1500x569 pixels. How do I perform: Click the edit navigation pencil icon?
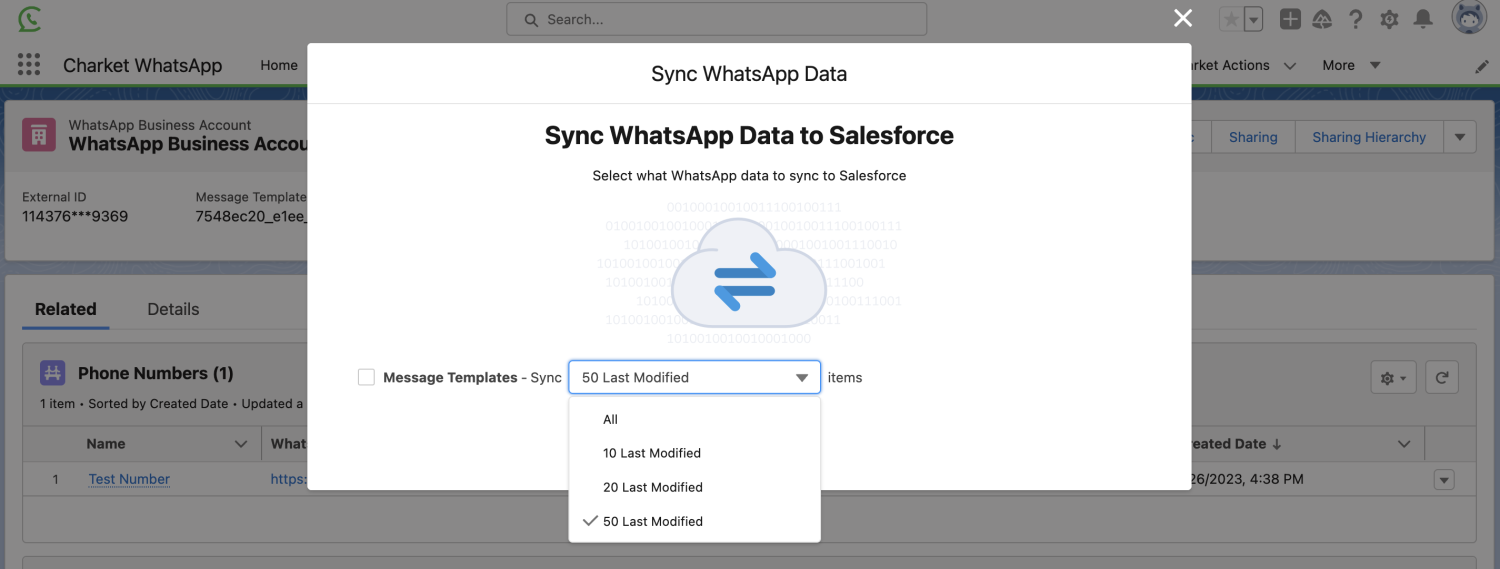(1482, 66)
